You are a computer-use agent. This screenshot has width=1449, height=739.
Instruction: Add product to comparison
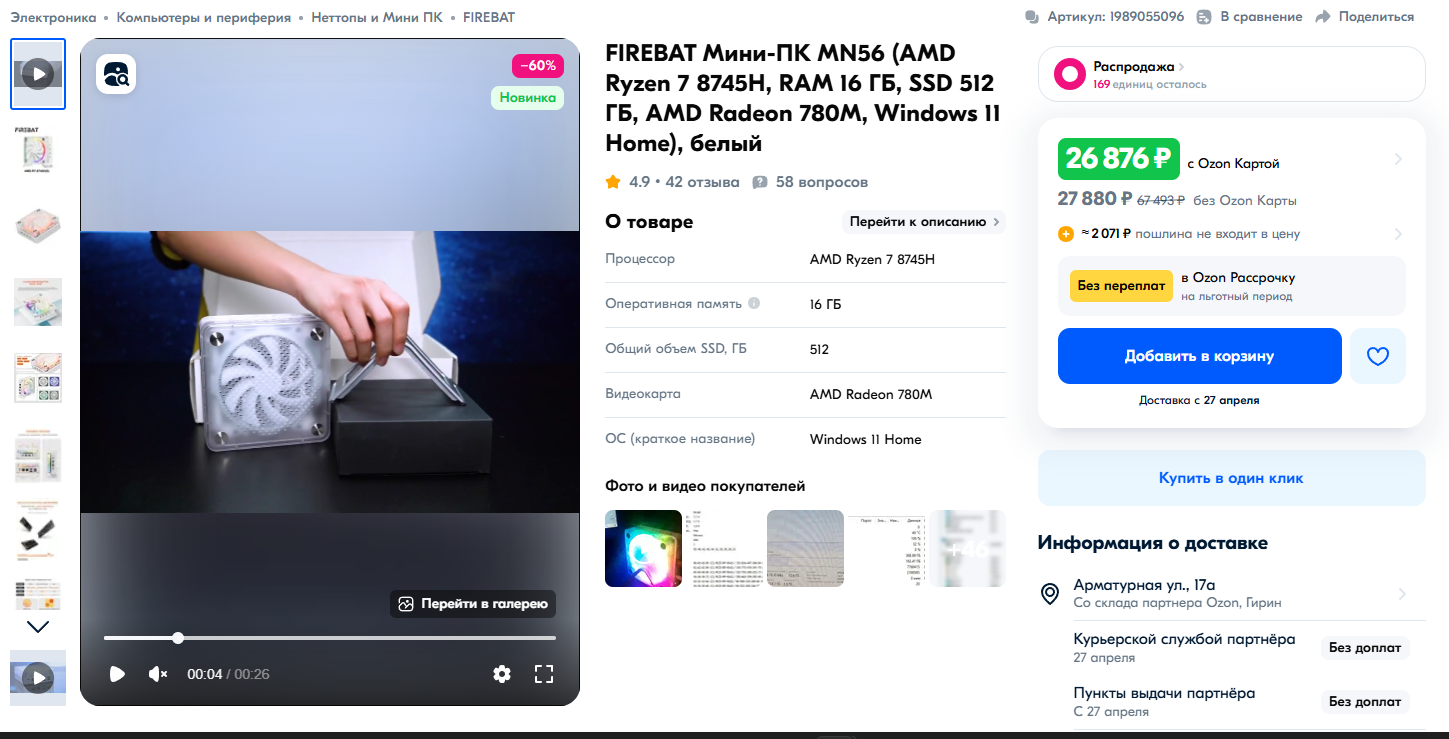(x=1250, y=17)
